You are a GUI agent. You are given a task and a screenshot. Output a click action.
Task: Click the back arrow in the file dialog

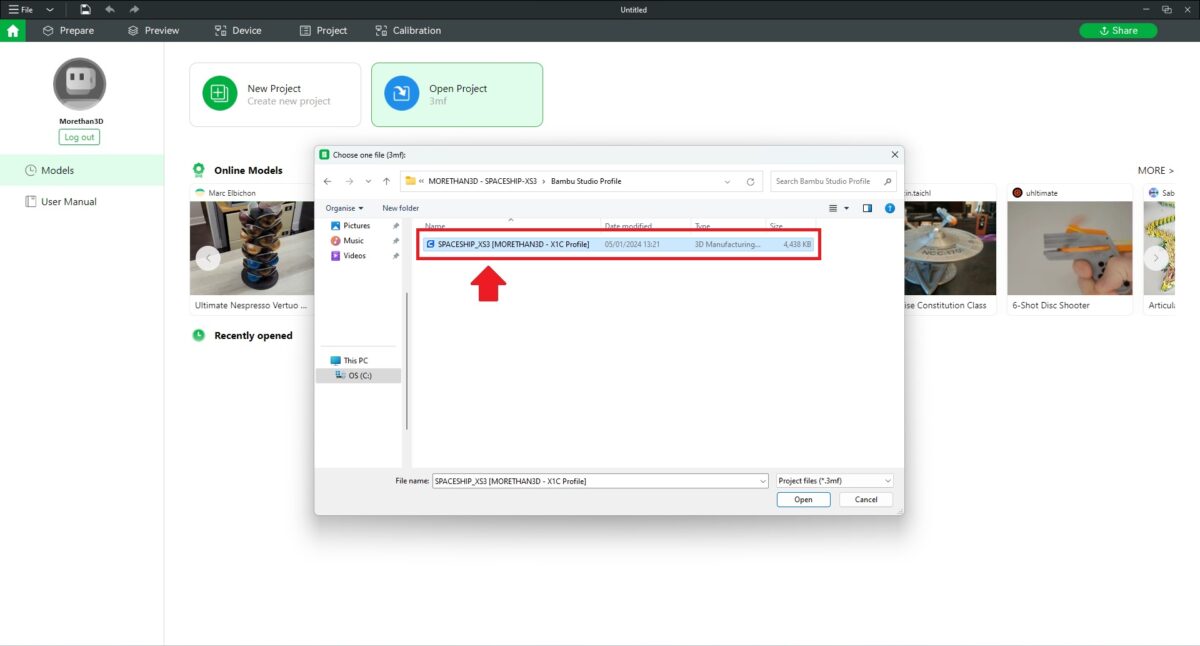pyautogui.click(x=327, y=181)
